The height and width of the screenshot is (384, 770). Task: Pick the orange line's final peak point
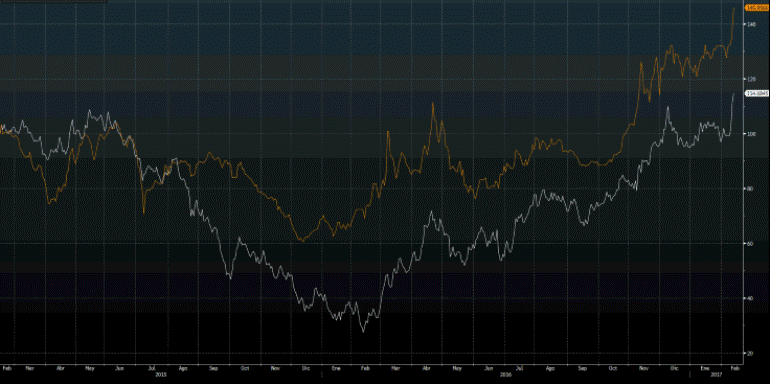click(734, 8)
